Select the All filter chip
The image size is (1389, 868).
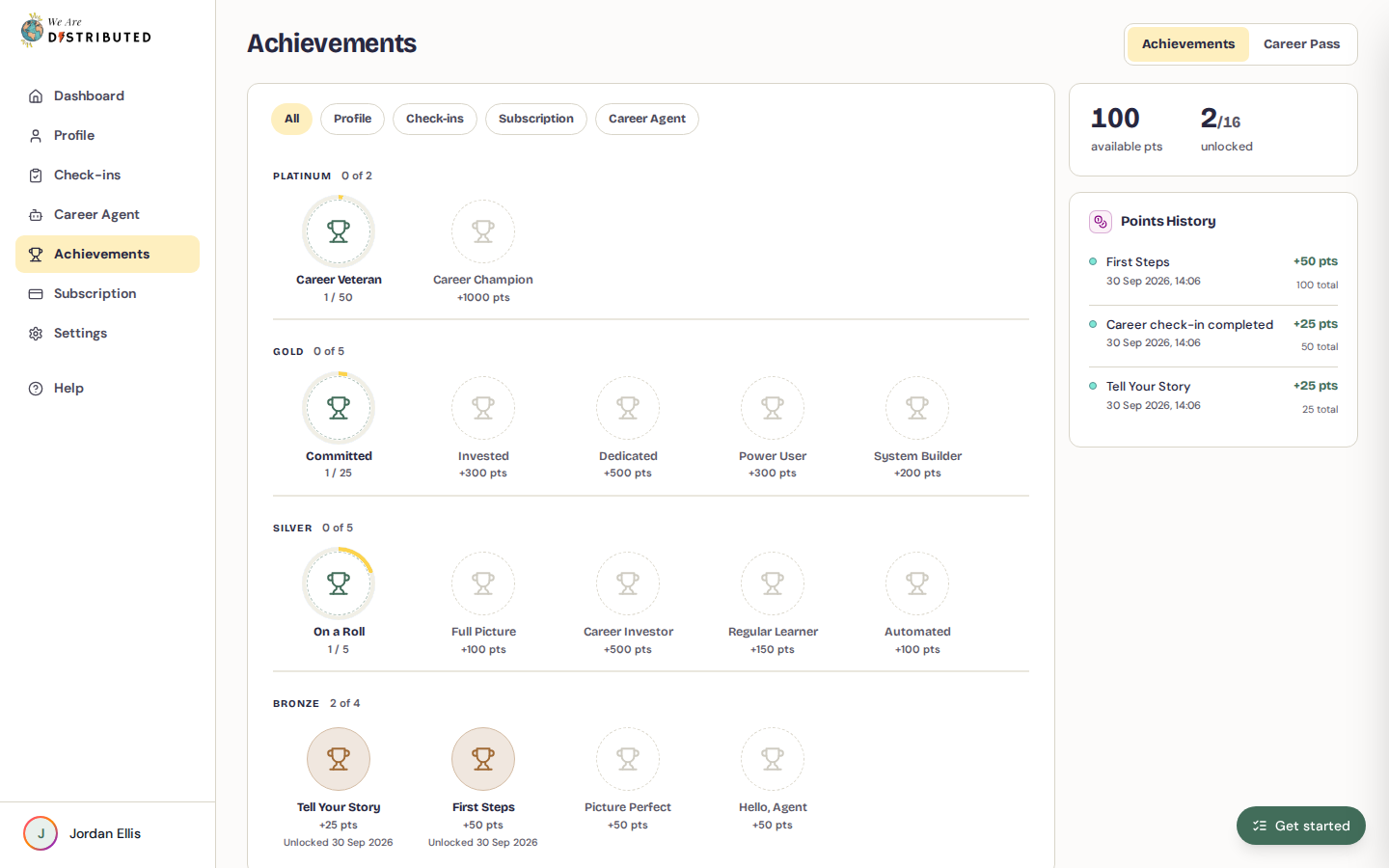[x=291, y=119]
